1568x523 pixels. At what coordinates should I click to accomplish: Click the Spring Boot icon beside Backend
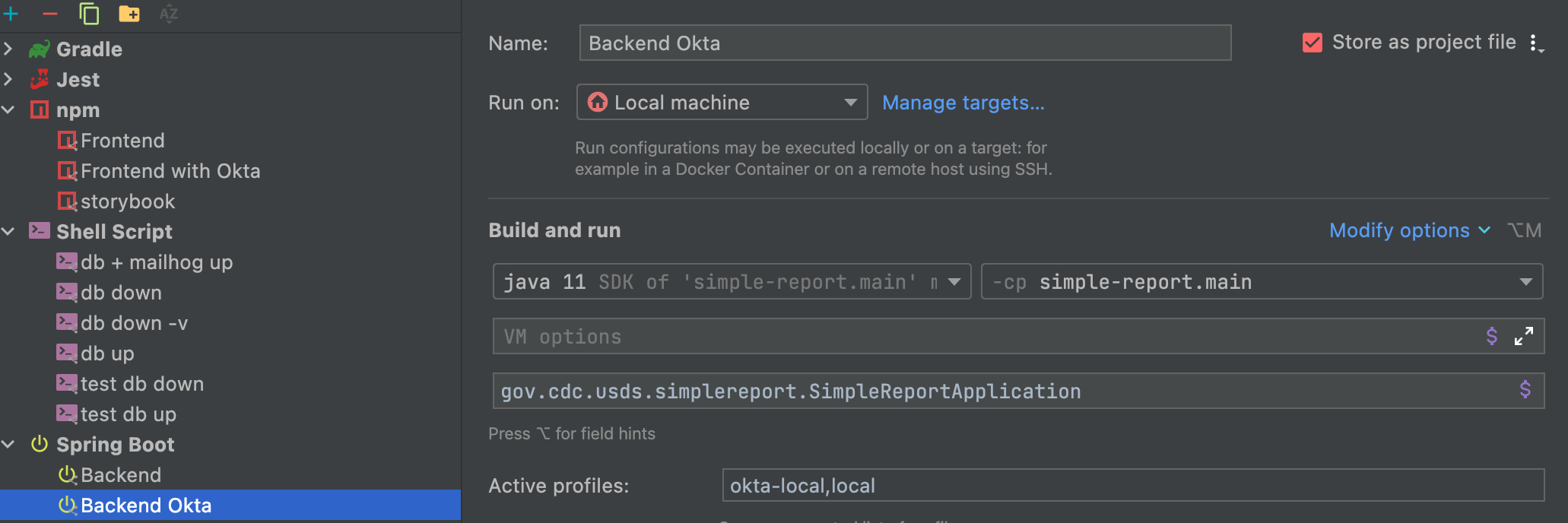point(68,475)
